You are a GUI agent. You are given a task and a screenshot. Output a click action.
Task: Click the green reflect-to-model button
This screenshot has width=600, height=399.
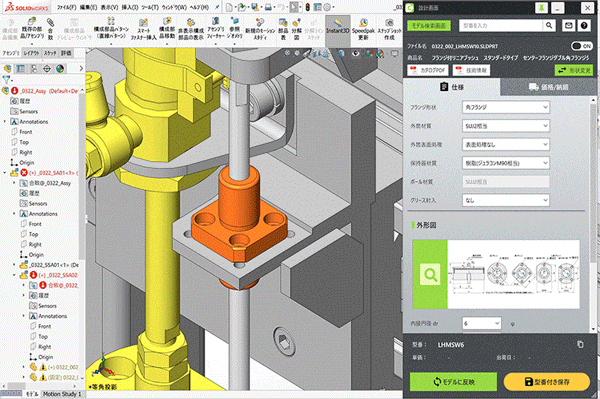(x=453, y=382)
